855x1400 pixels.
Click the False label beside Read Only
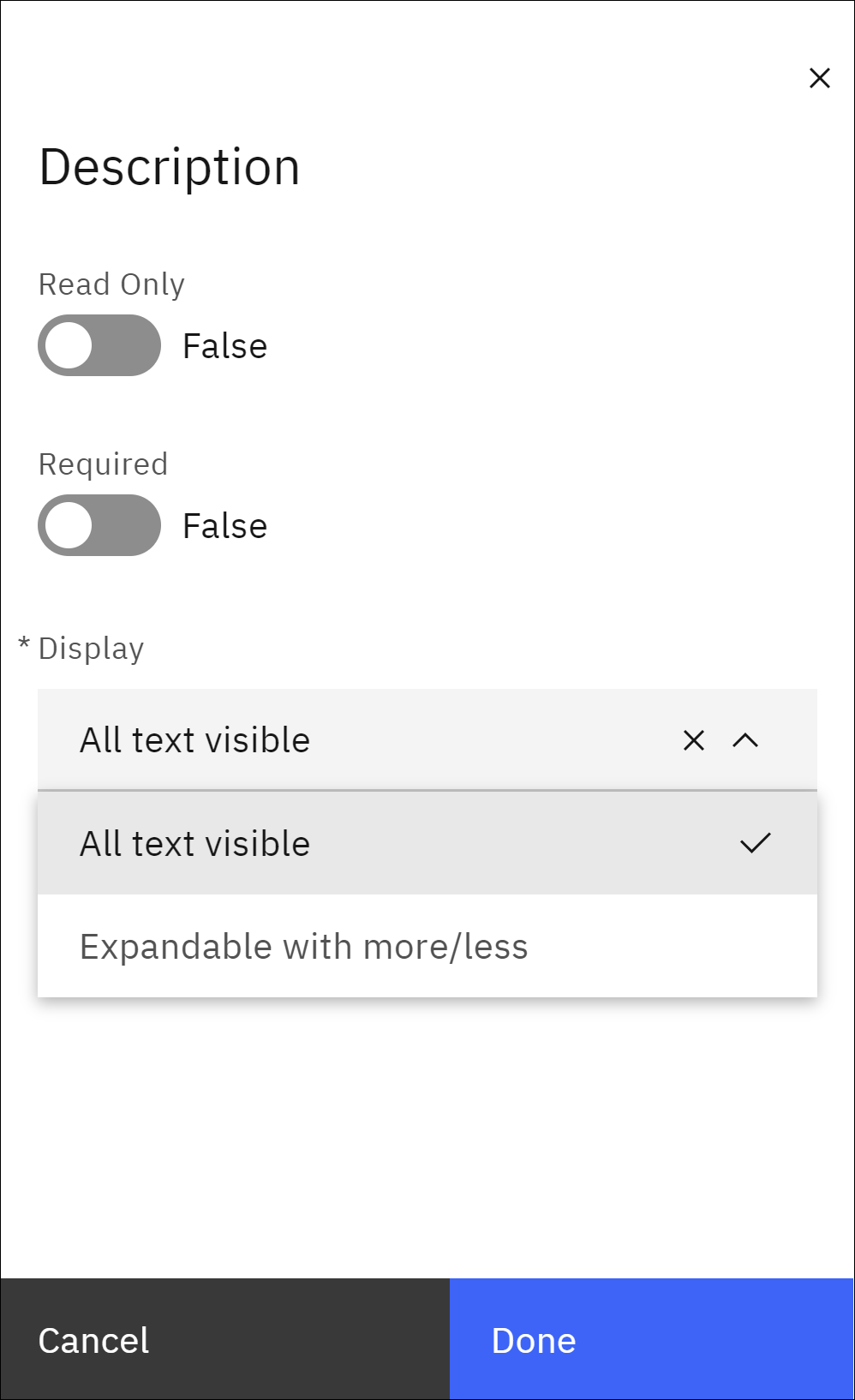click(224, 345)
